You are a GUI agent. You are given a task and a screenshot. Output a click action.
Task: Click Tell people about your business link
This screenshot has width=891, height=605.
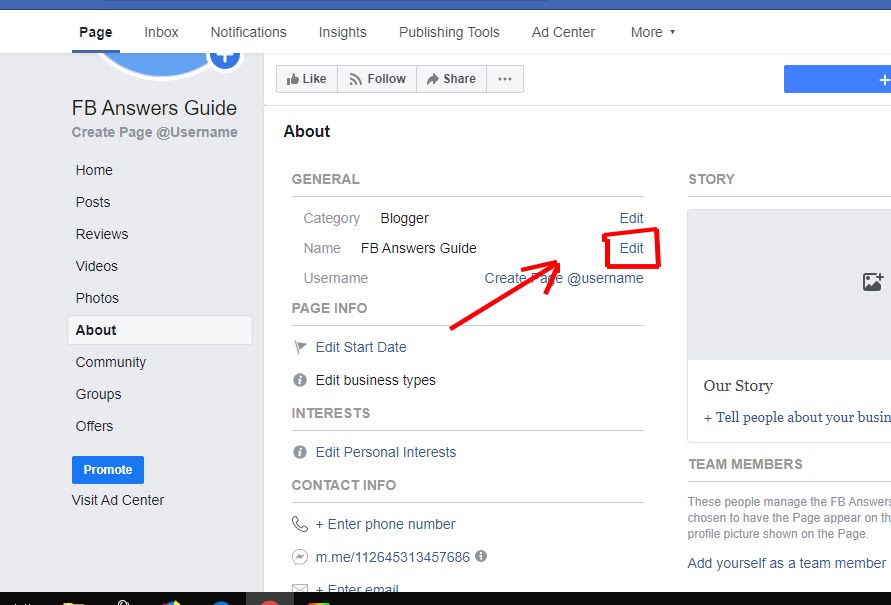[x=797, y=418]
